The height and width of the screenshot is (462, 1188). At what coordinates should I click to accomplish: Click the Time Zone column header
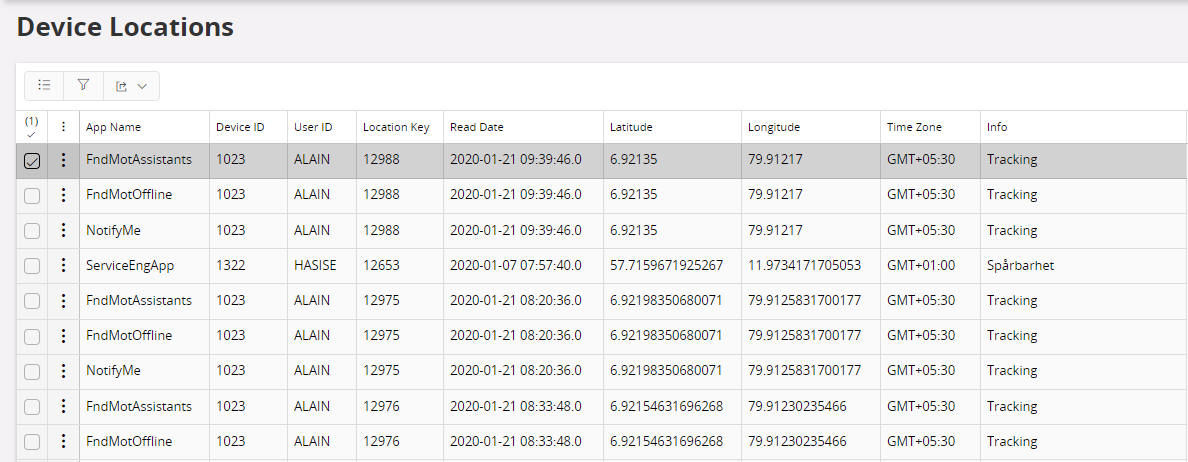[x=914, y=127]
